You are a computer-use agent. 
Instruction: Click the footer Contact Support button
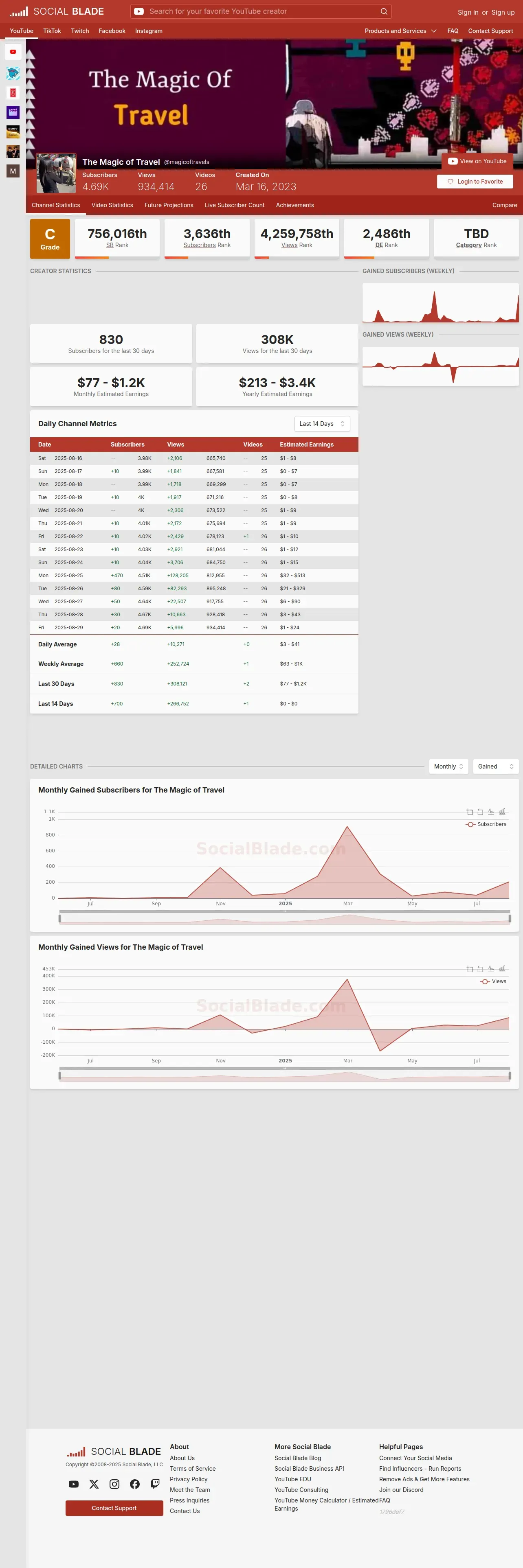tap(114, 1508)
